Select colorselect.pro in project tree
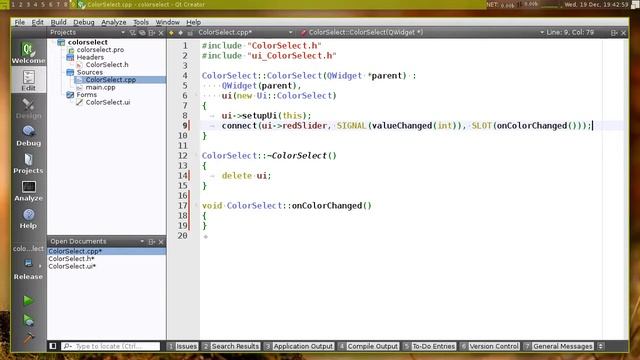The height and width of the screenshot is (360, 640). point(100,49)
